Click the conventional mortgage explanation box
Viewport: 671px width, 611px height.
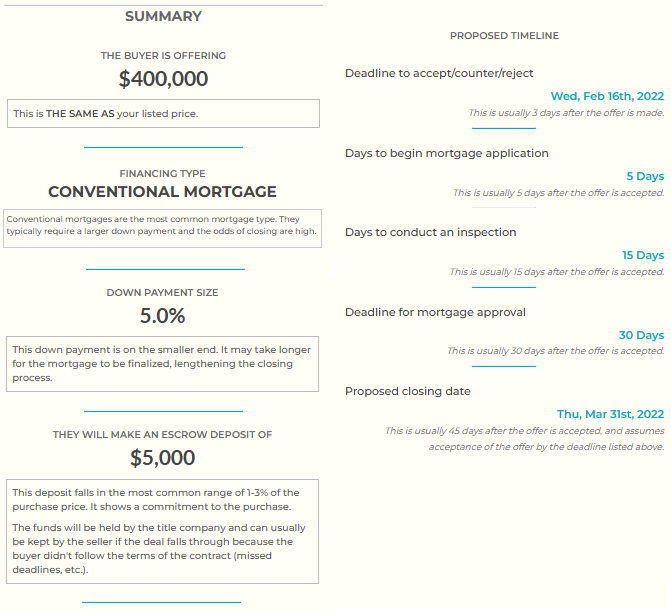tap(163, 225)
